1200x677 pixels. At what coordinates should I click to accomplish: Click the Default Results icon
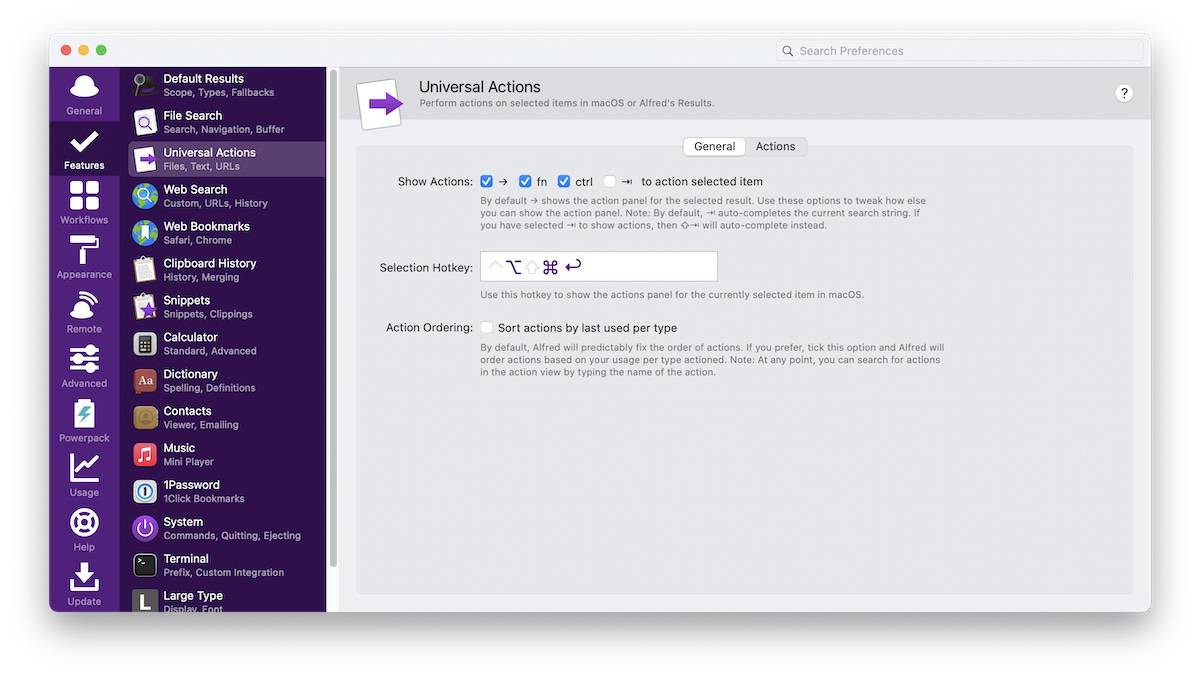pos(145,85)
